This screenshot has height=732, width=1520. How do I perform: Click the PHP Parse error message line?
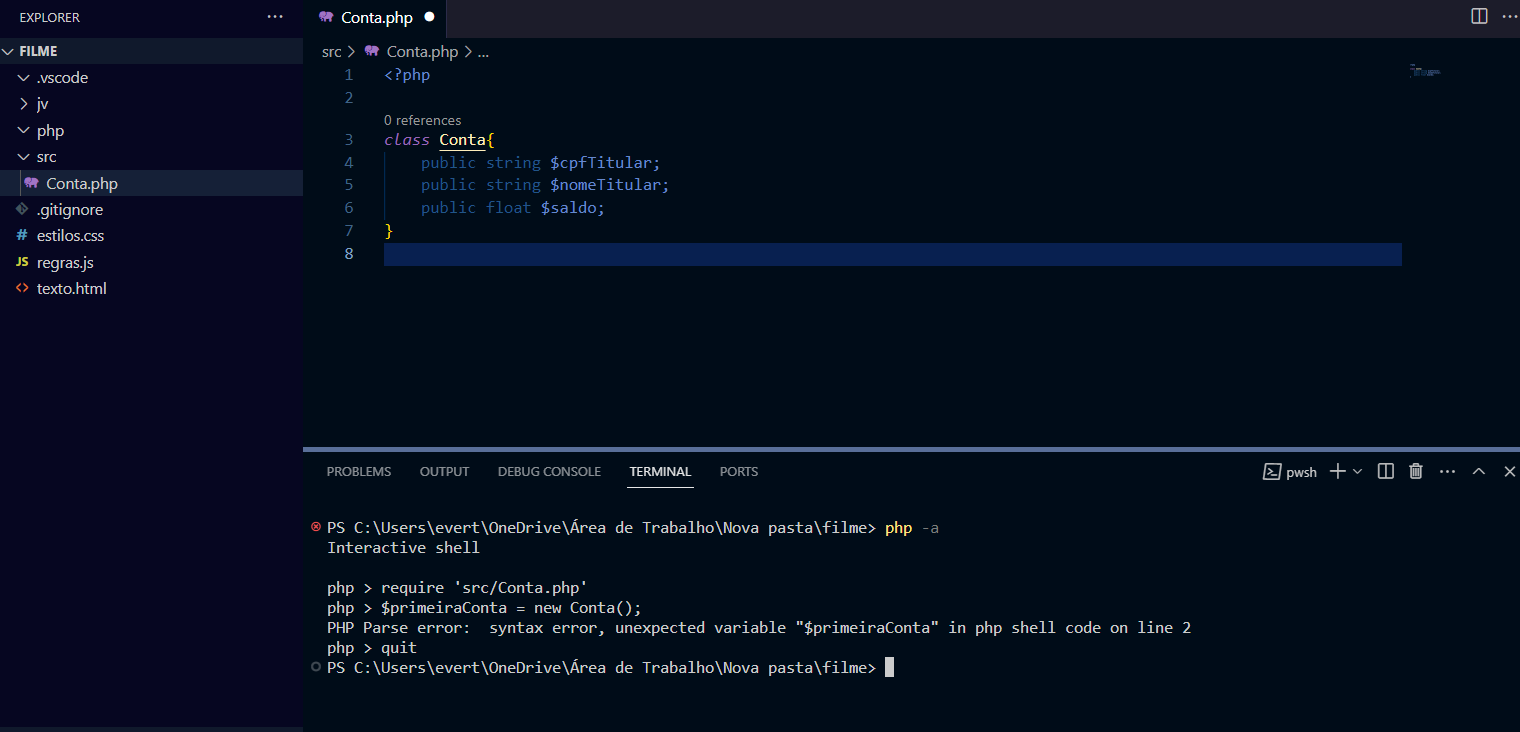click(759, 628)
